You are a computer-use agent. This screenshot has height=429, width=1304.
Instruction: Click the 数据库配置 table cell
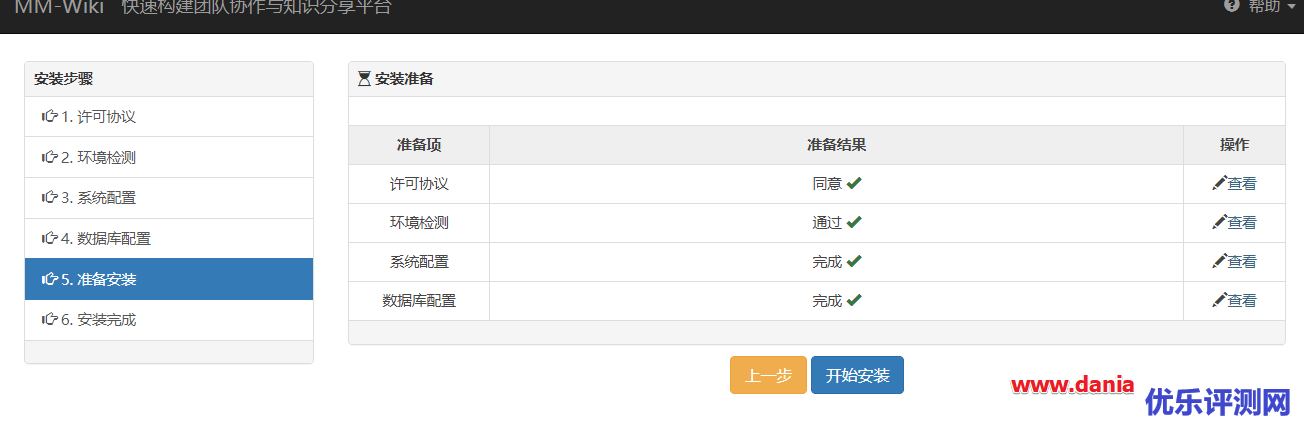click(419, 301)
